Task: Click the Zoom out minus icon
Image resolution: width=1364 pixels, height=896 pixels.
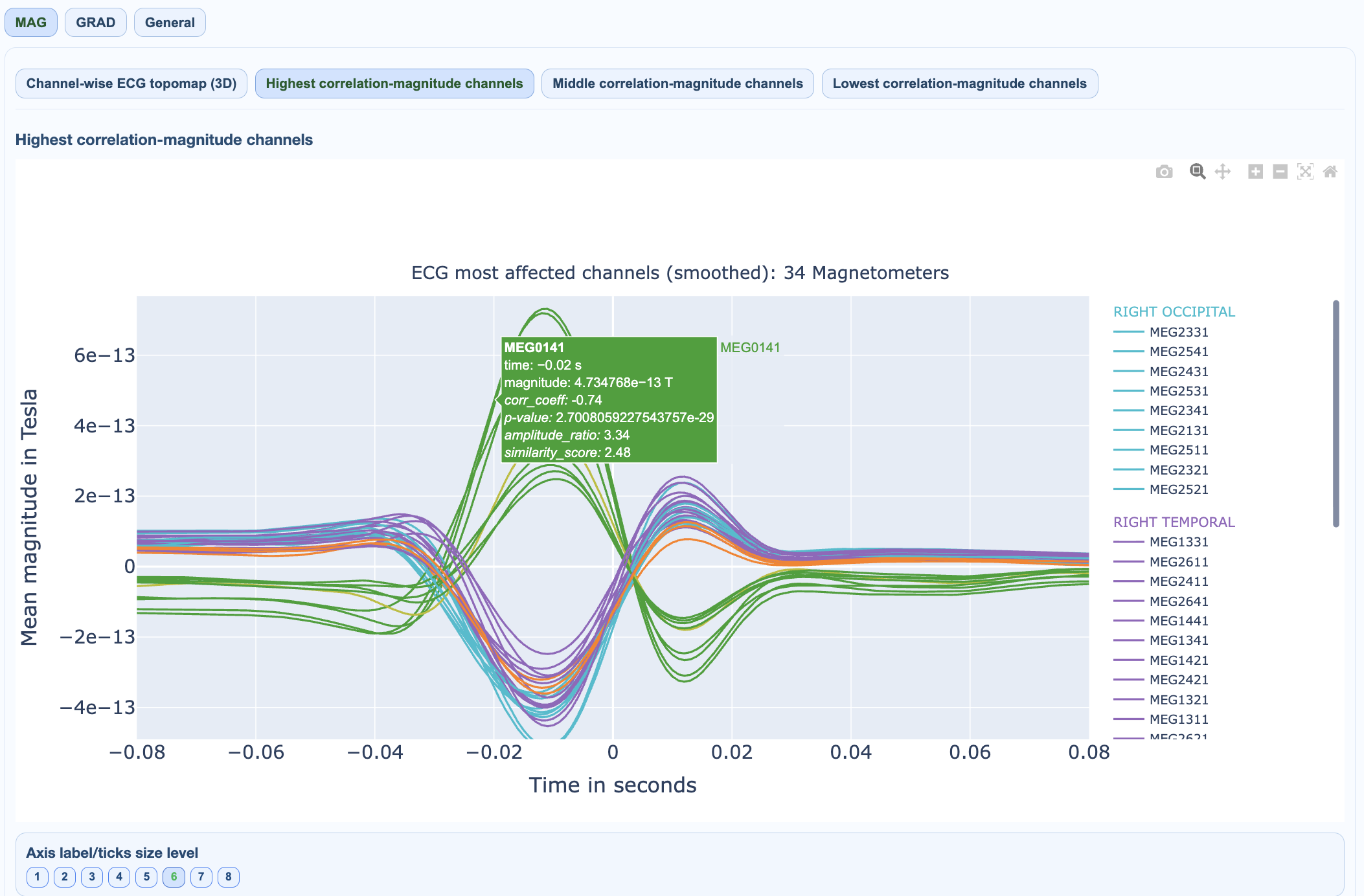Action: point(1280,172)
